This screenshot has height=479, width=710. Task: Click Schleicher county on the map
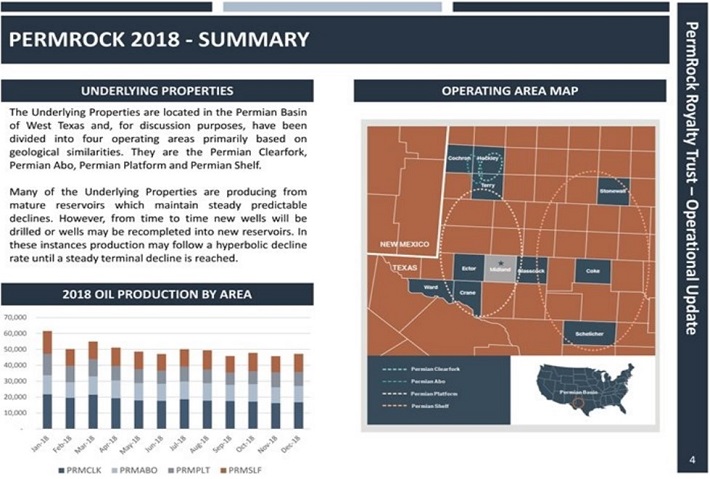pyautogui.click(x=590, y=333)
